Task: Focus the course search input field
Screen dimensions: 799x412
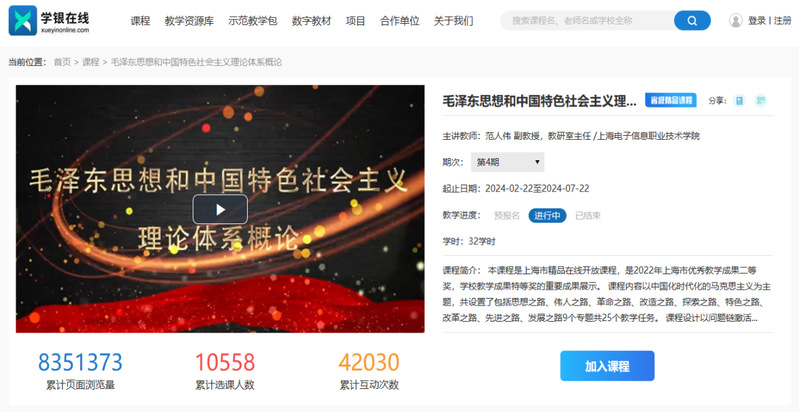Action: [587, 21]
